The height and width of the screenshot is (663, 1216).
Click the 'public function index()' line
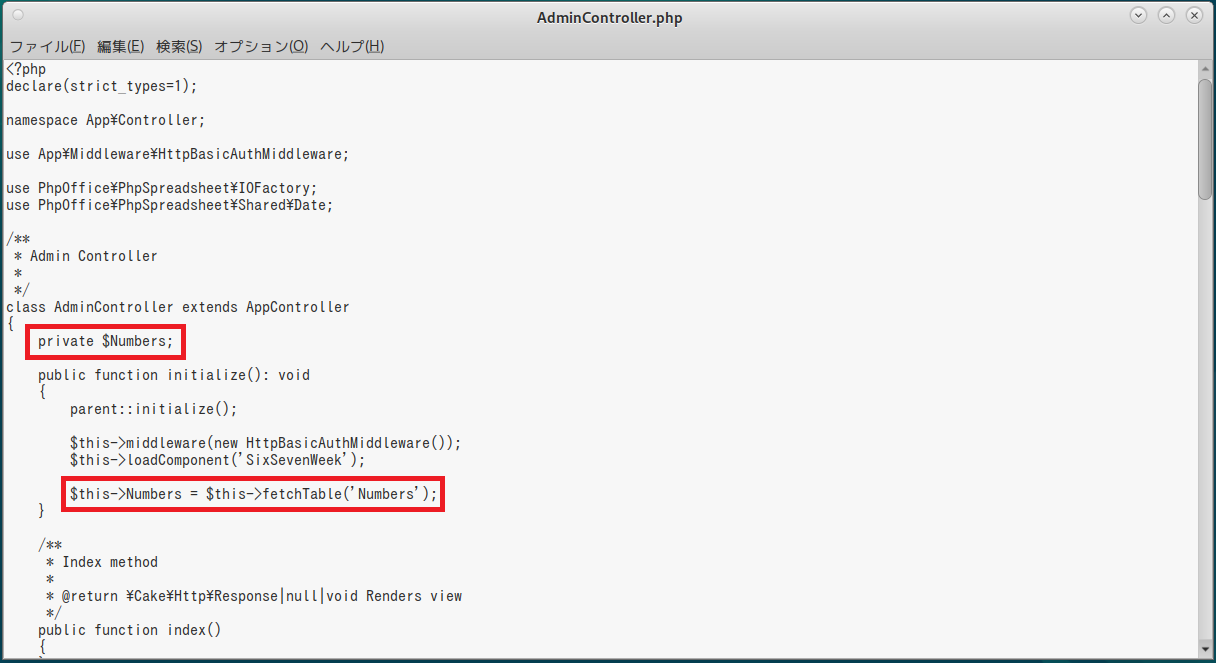pyautogui.click(x=129, y=630)
